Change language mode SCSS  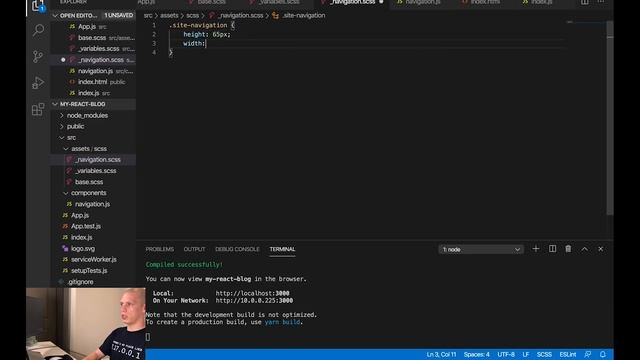pos(544,354)
